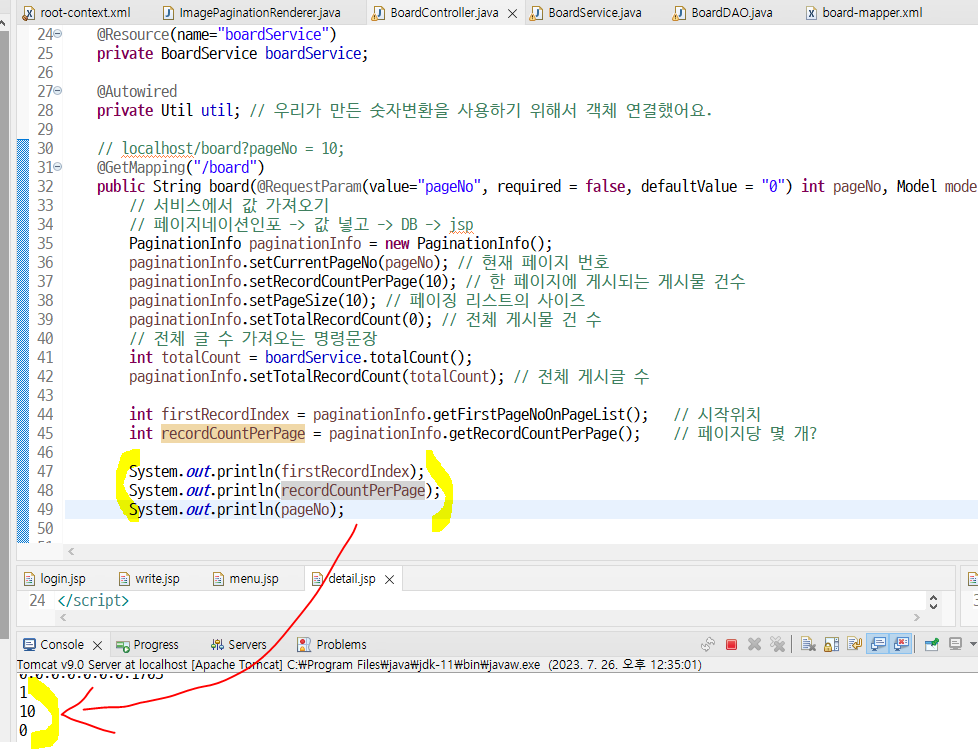
Task: Click the down arrow of detail.jsp vertical scroller
Action: click(x=933, y=606)
